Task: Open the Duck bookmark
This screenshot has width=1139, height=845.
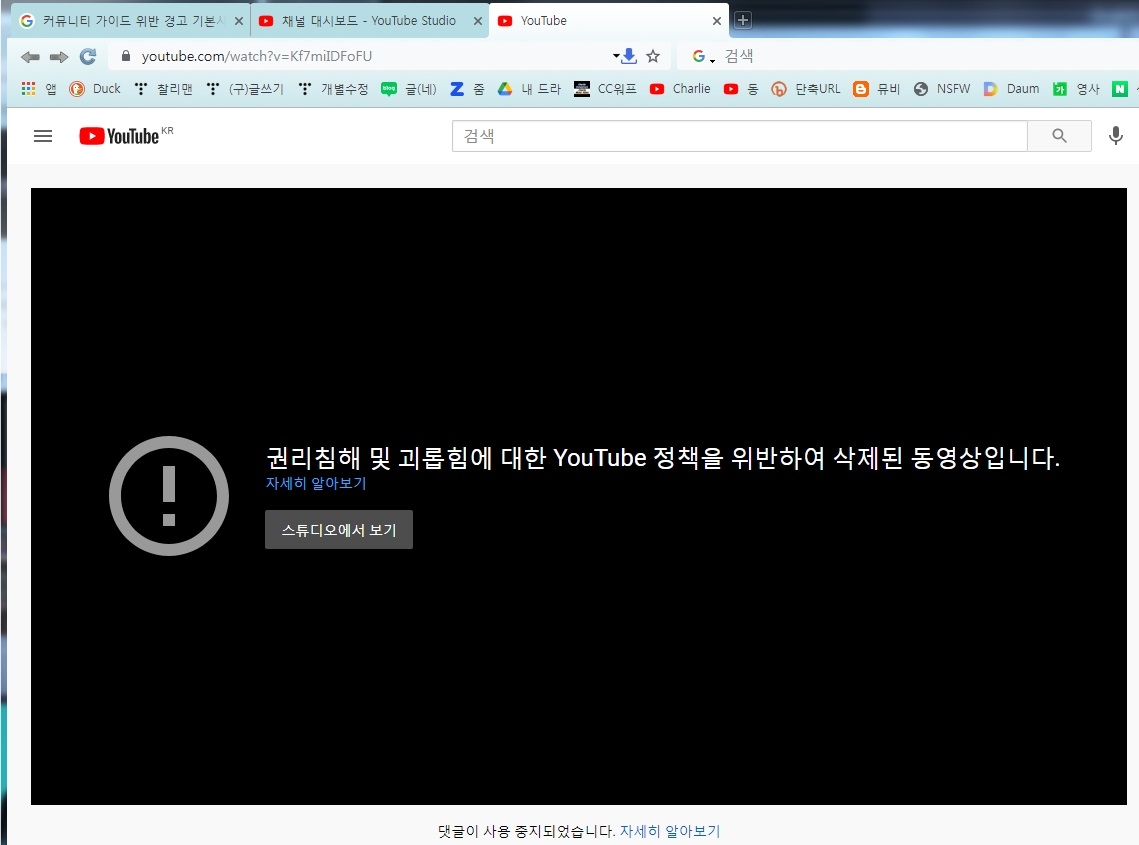Action: coord(95,89)
